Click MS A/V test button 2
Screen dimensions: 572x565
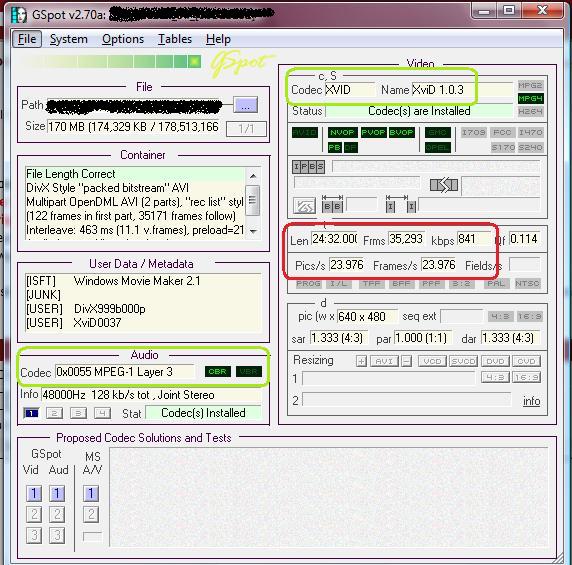(x=91, y=514)
